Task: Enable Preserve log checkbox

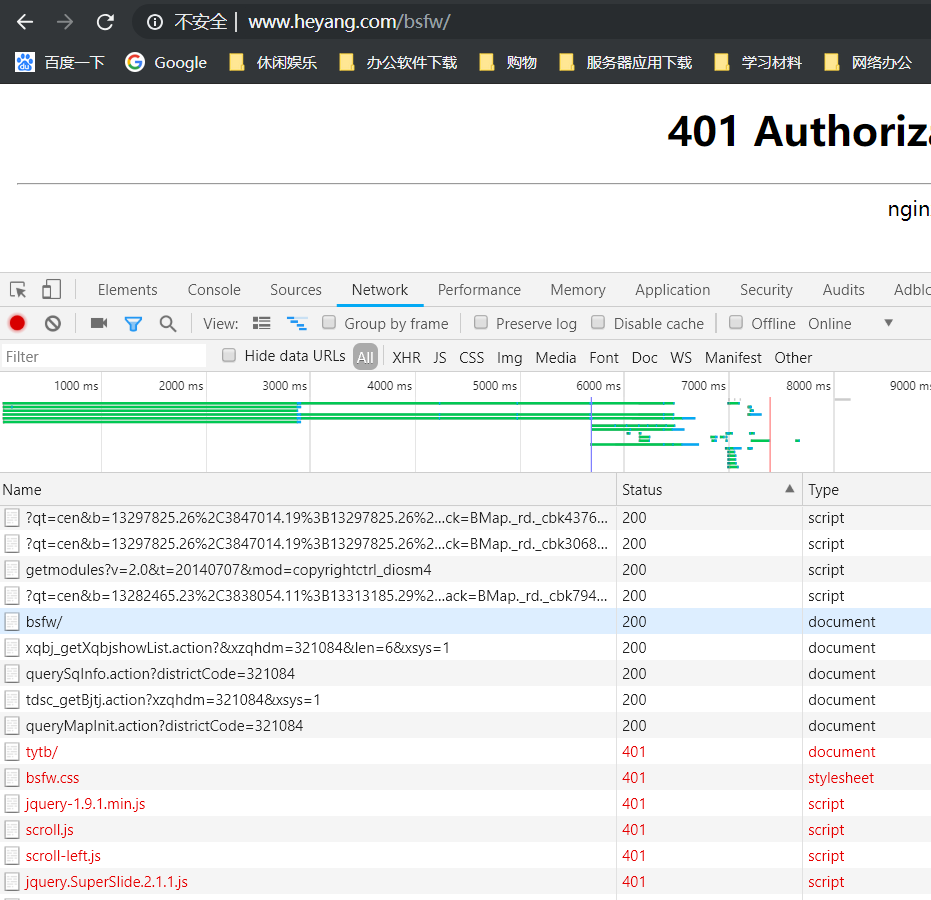Action: click(x=481, y=322)
